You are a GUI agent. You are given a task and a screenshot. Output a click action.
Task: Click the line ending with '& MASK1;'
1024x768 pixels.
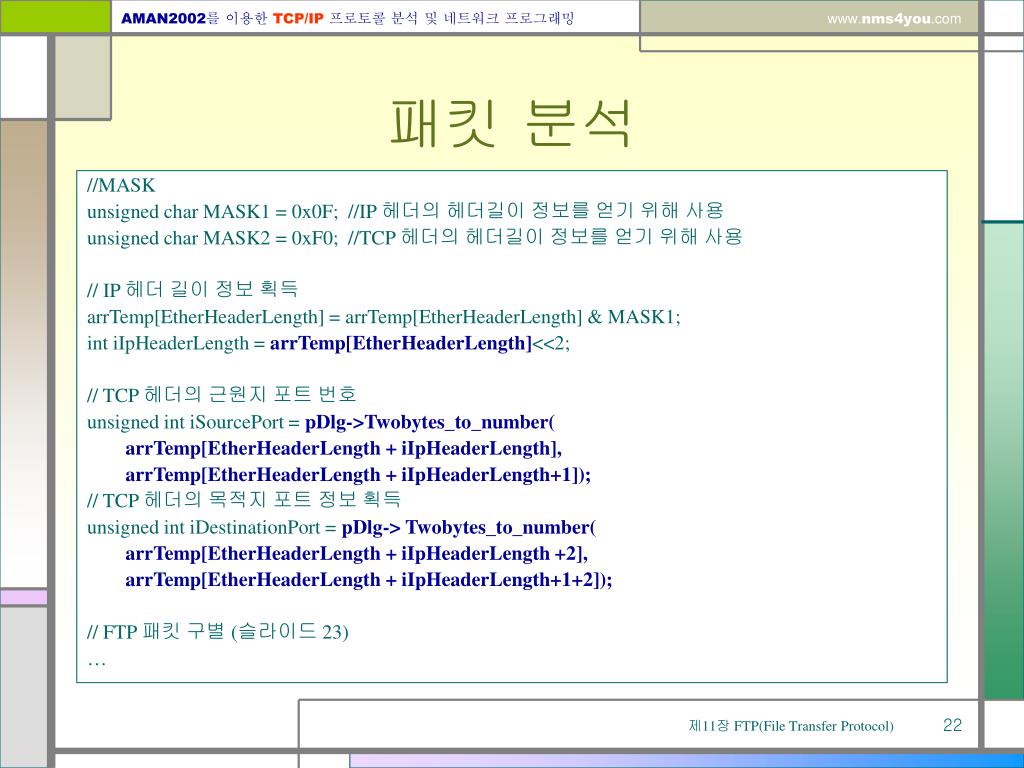pos(384,317)
